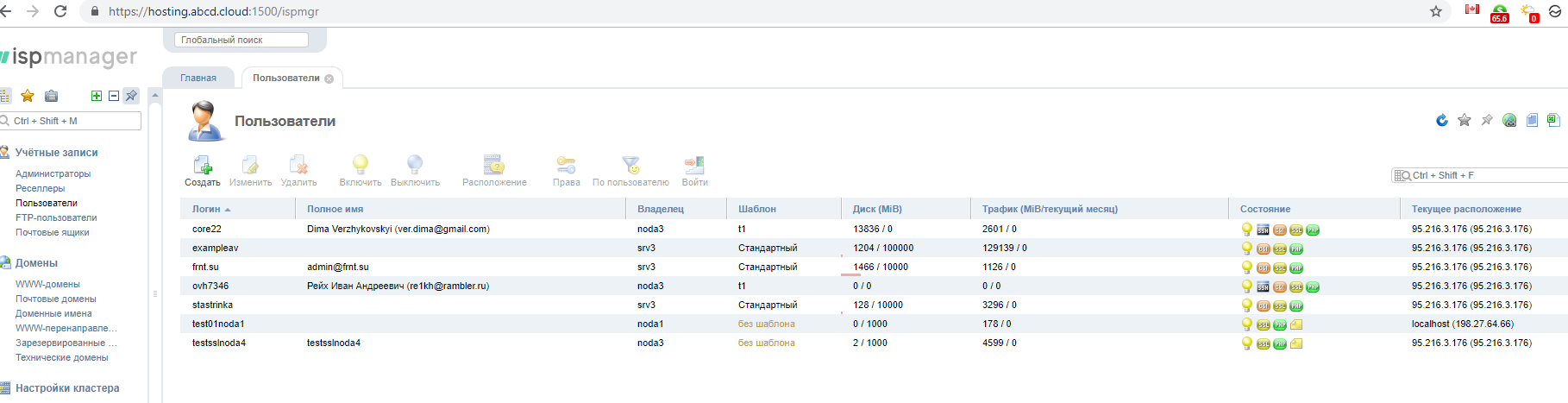This screenshot has height=403, width=1568.
Task: Export the table via the Excel icon
Action: point(1552,121)
